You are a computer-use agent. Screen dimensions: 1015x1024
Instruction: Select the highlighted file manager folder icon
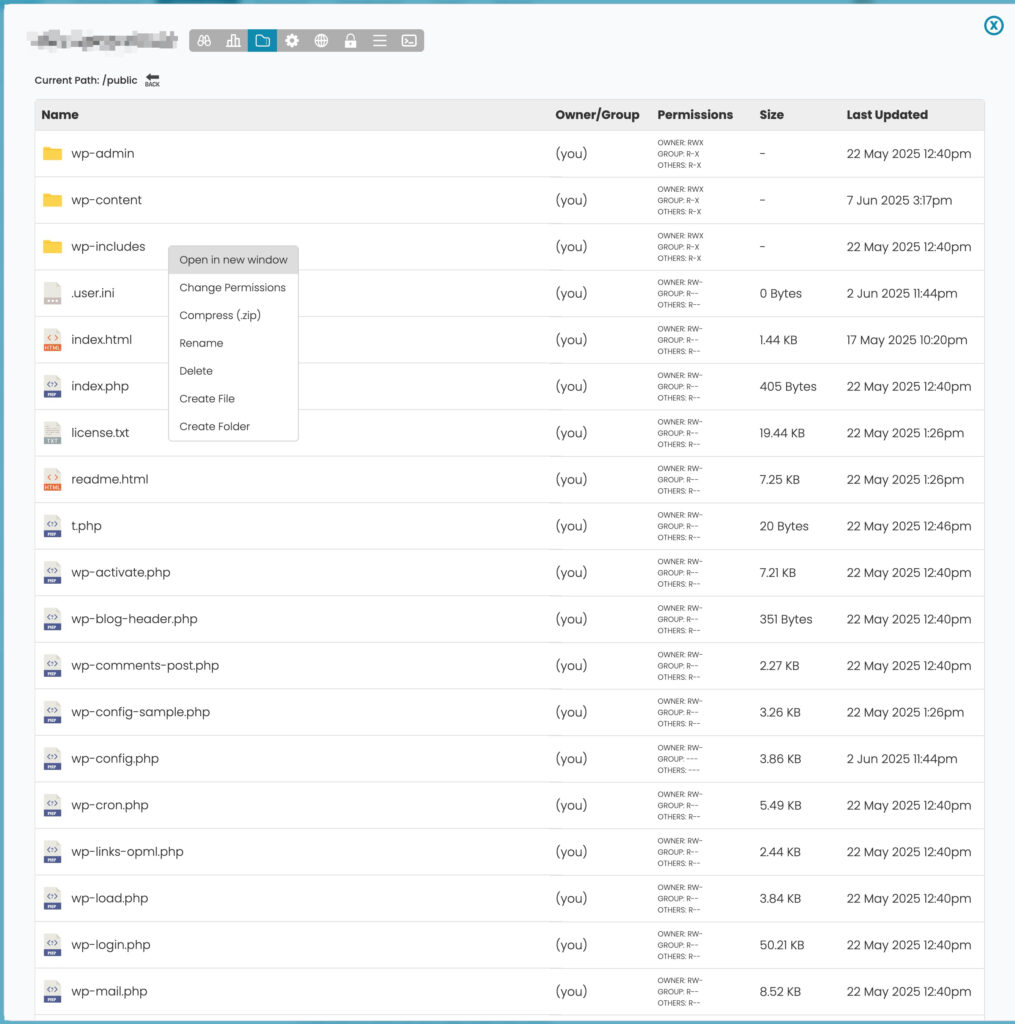point(263,40)
